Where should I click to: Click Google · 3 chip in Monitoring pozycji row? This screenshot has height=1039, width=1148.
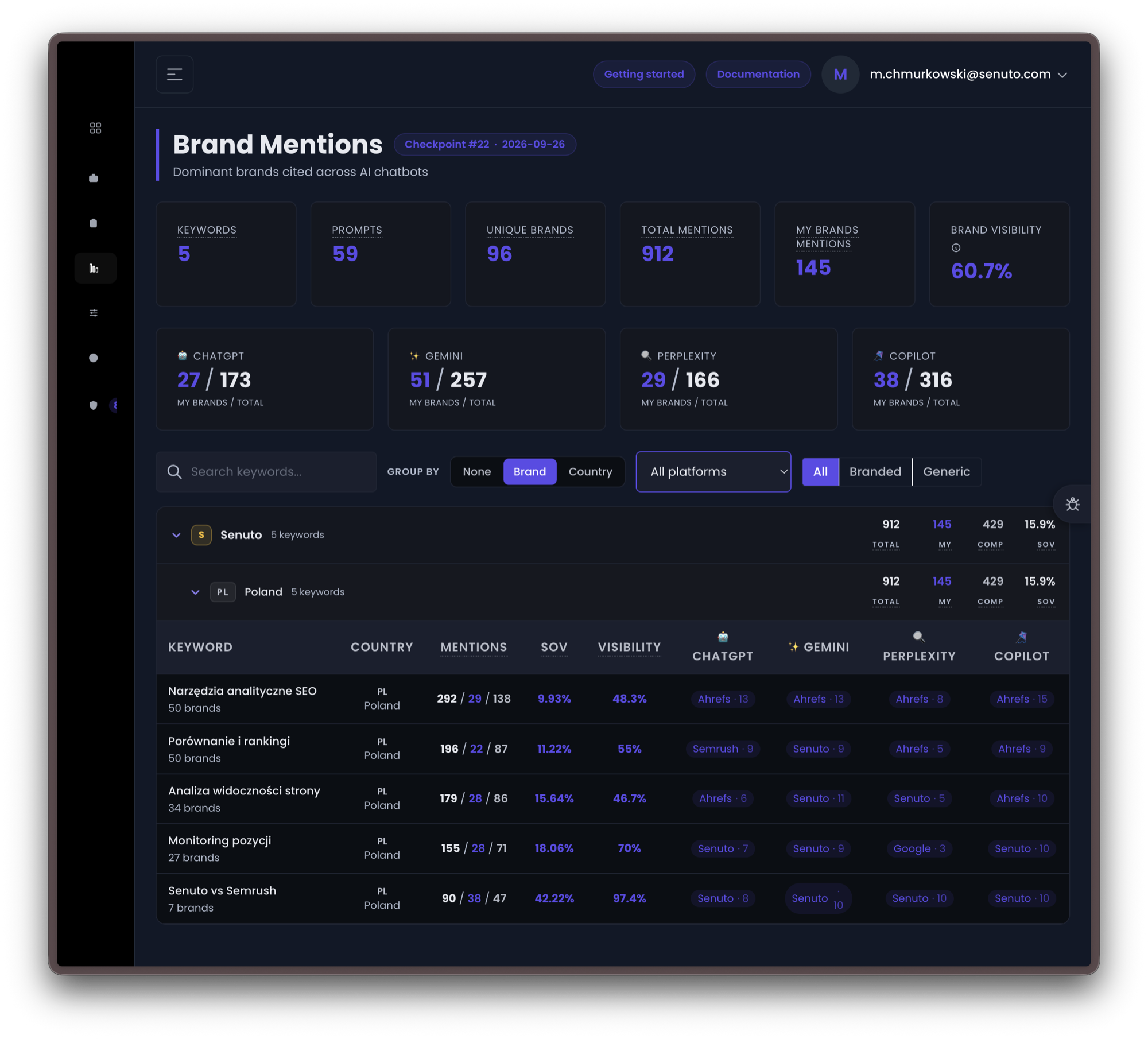[919, 848]
